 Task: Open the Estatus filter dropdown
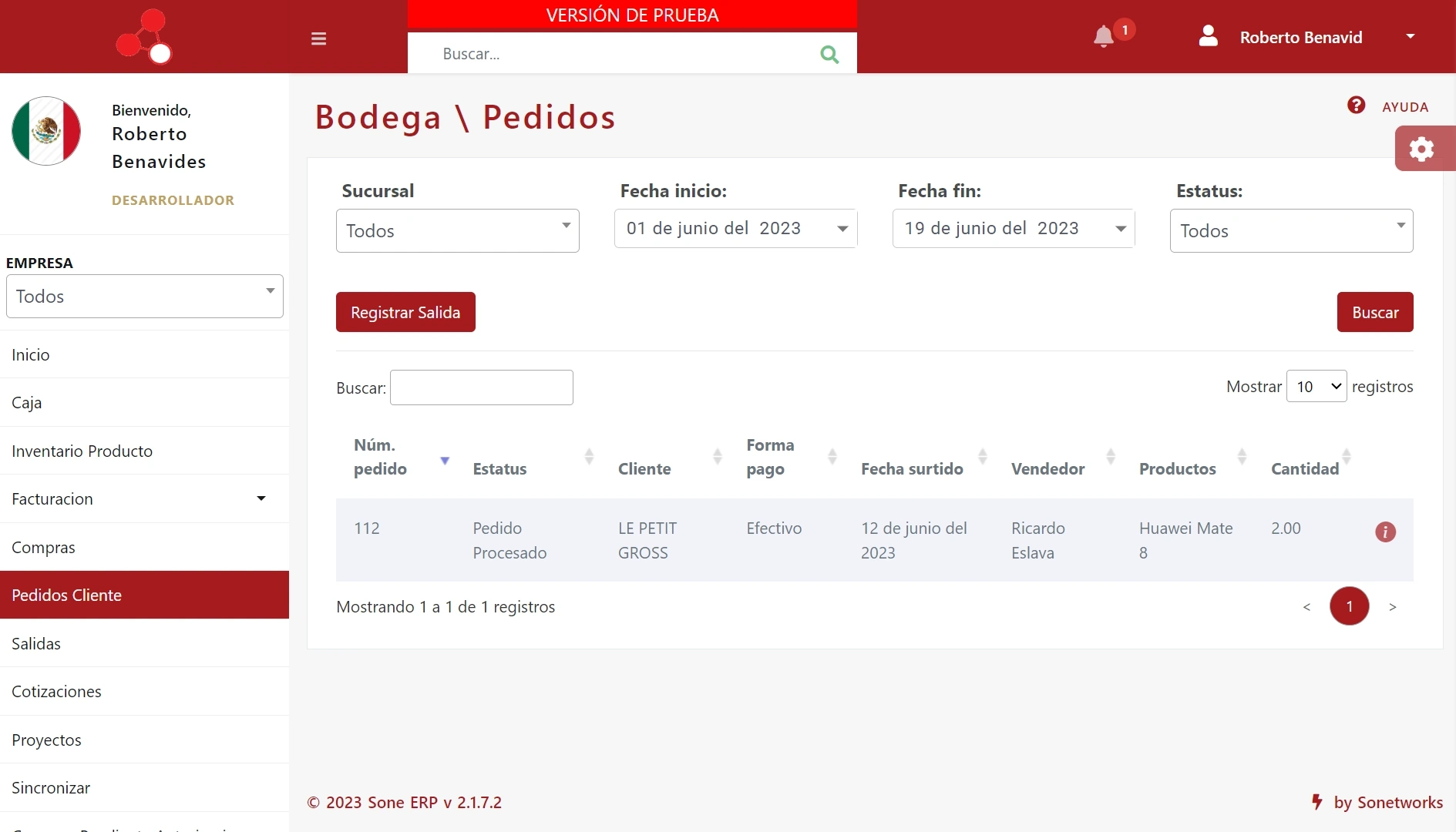coord(1291,230)
